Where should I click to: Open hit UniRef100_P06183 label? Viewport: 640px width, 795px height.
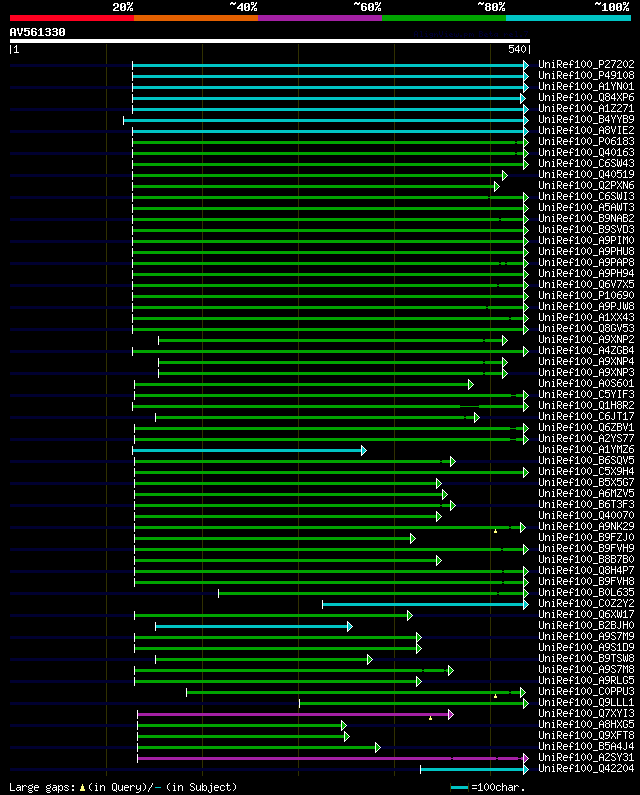click(x=586, y=141)
